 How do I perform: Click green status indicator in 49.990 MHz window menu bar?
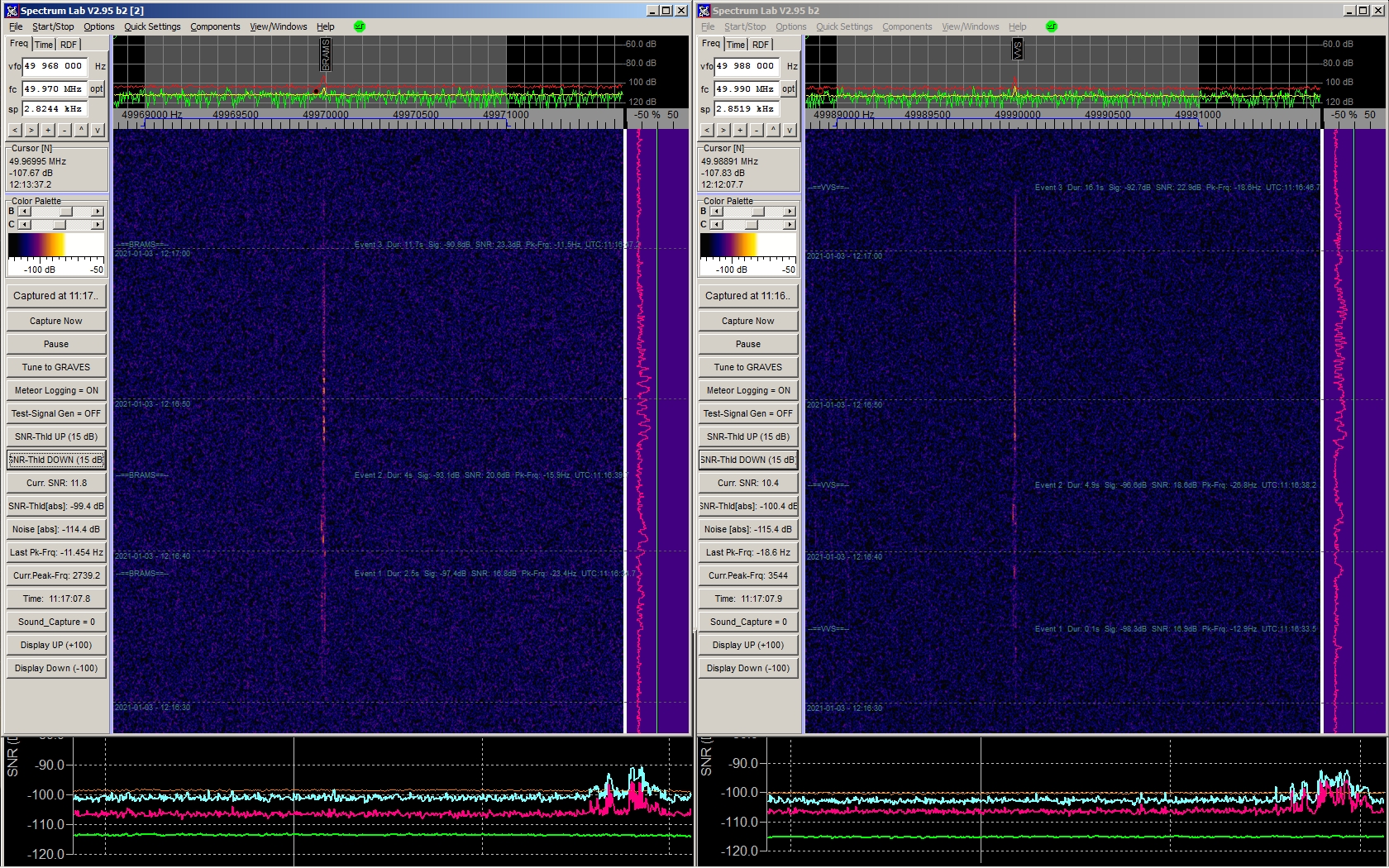tap(1051, 26)
